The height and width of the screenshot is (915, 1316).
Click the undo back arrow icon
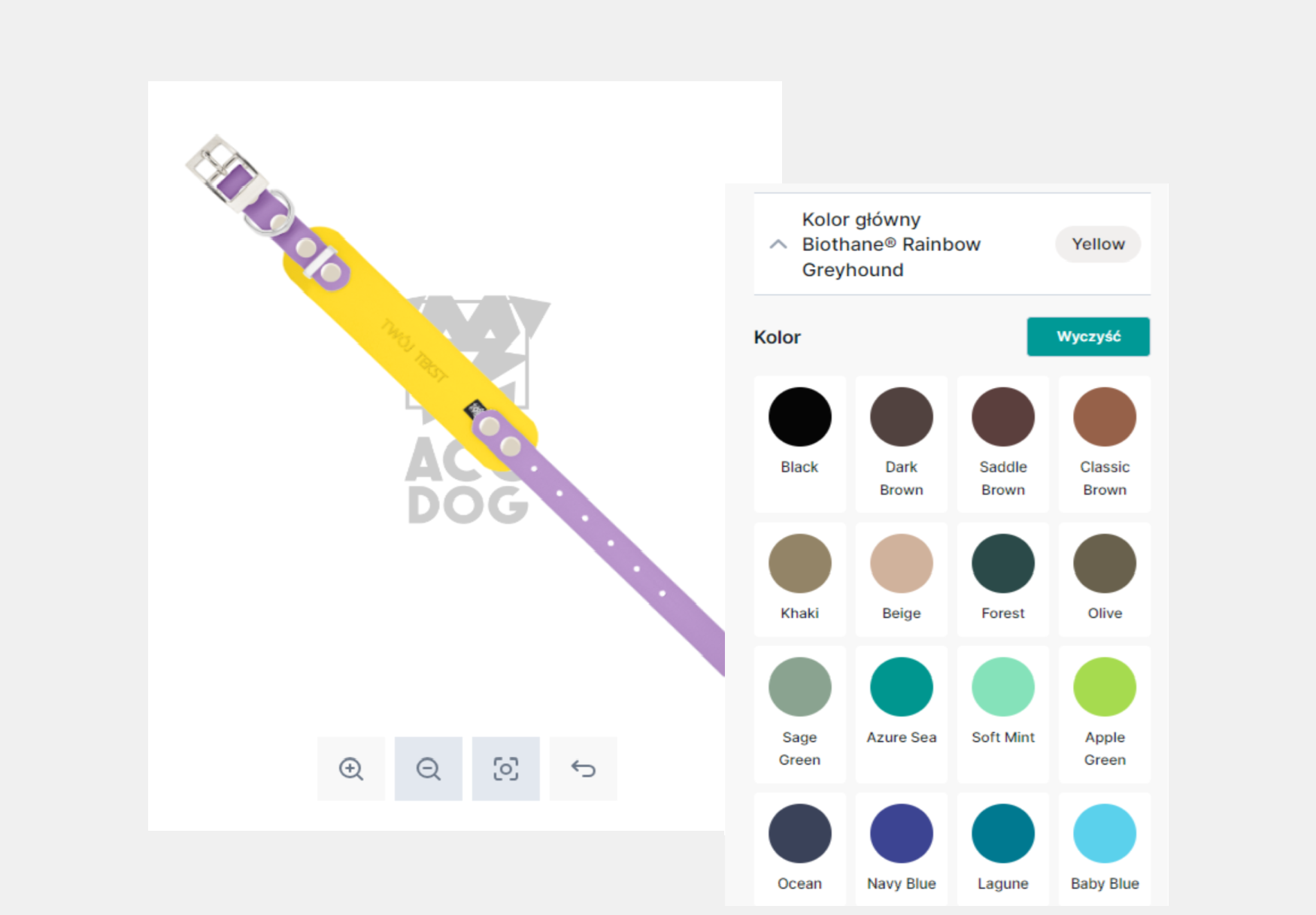click(584, 768)
